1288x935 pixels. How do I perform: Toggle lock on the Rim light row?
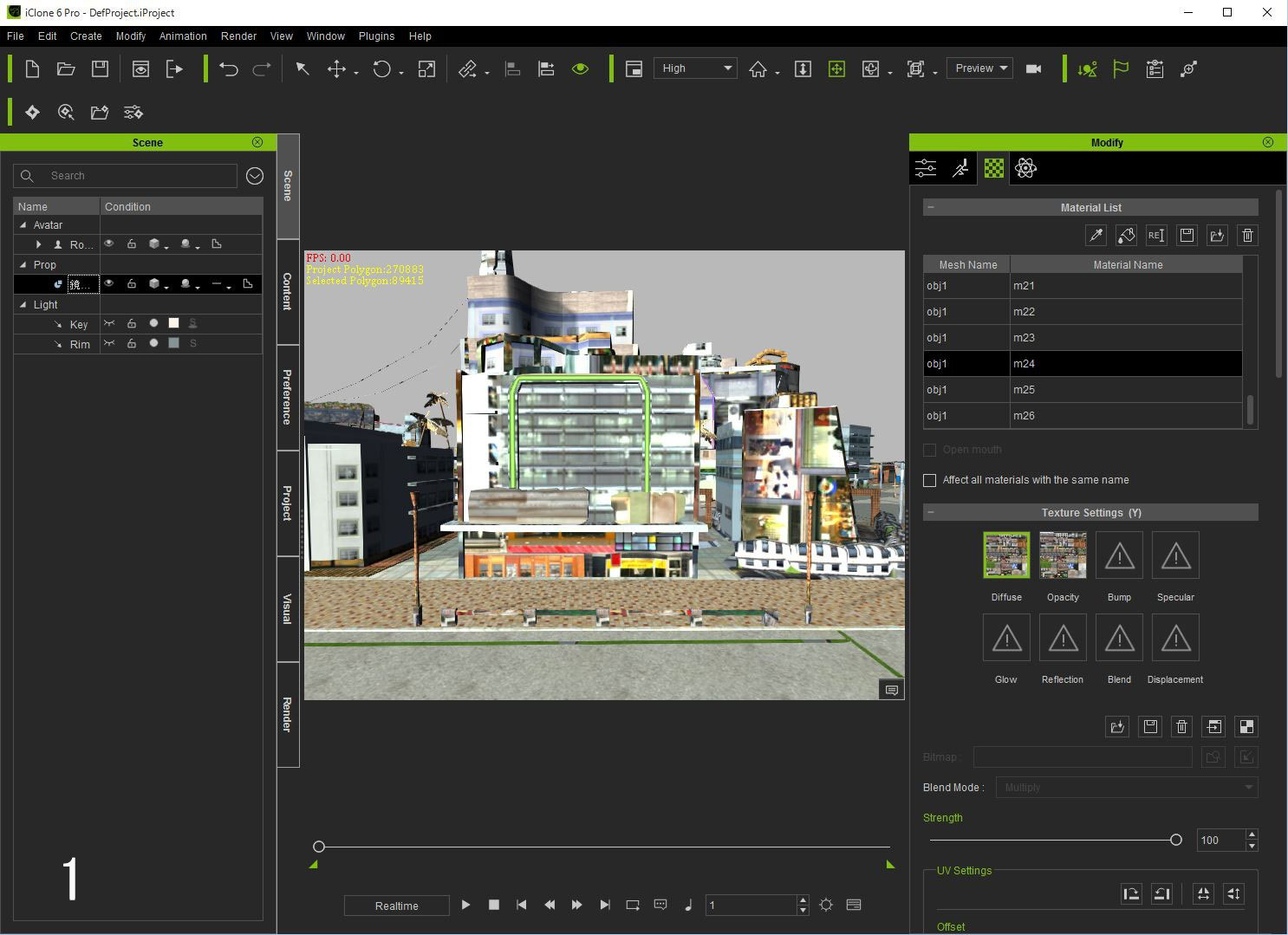click(x=132, y=343)
